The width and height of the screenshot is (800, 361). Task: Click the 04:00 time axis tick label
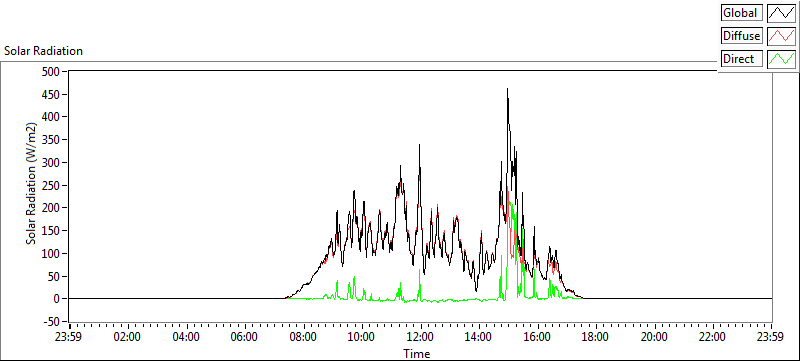186,337
